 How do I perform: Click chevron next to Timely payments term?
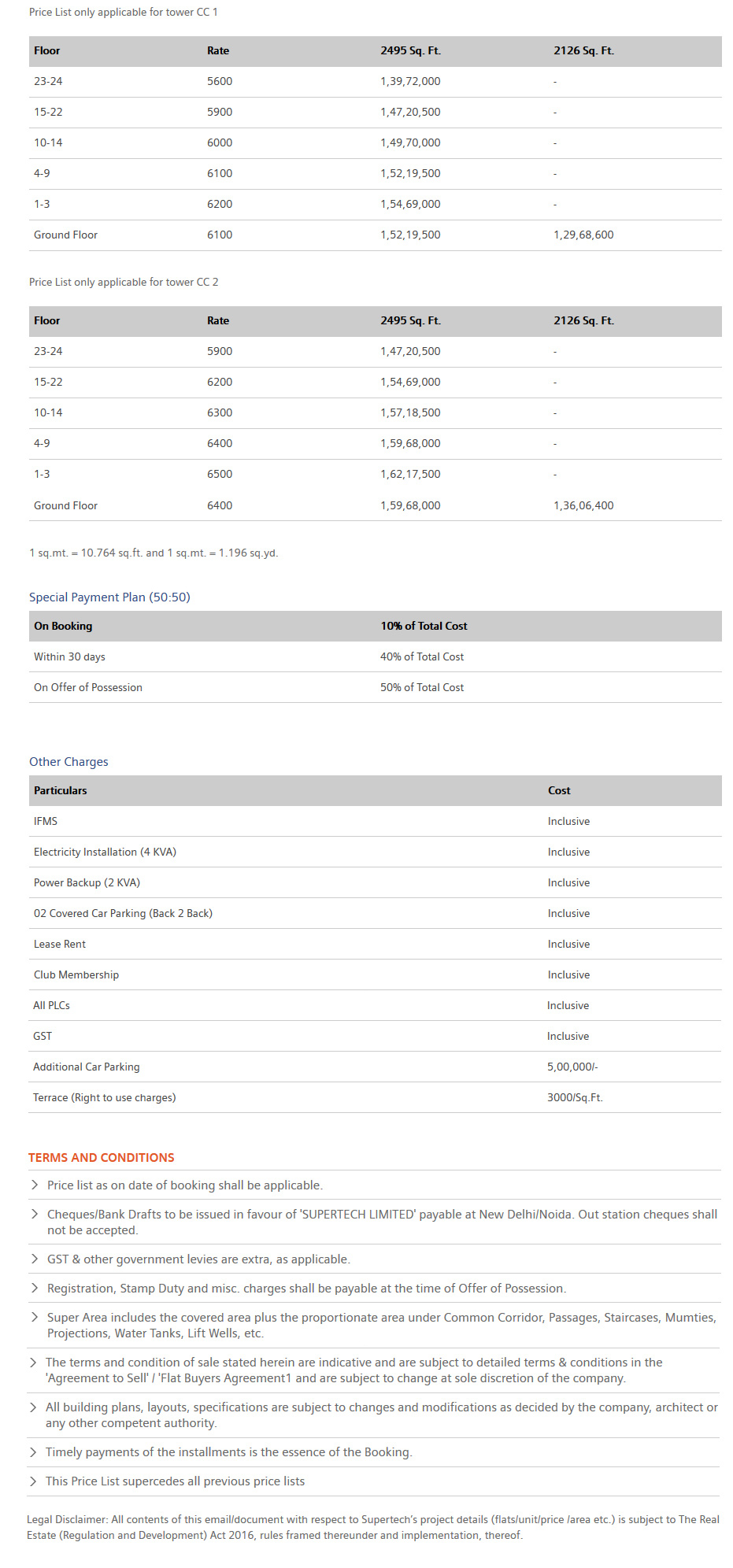click(33, 1452)
